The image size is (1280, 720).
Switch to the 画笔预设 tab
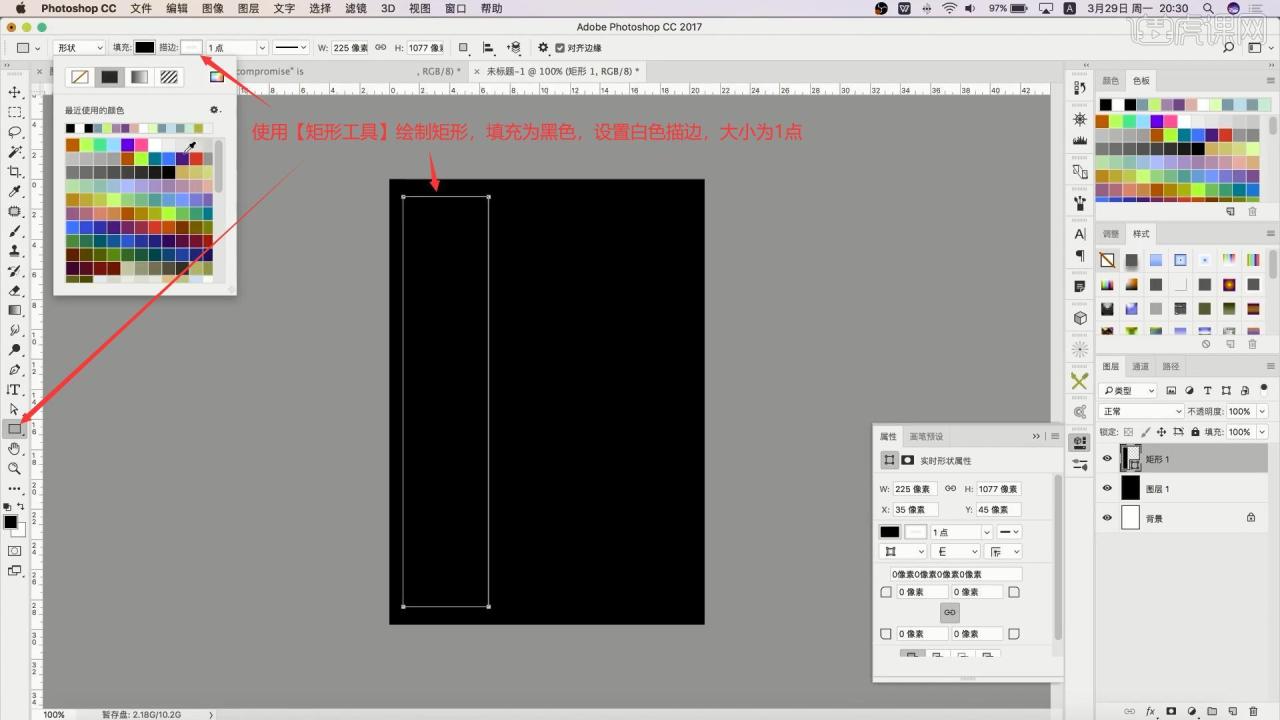926,437
